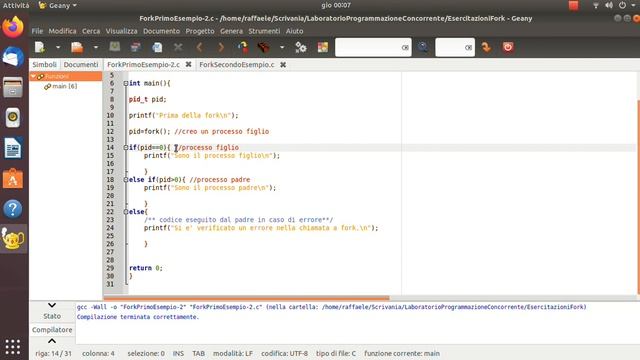Screen dimensions: 640x360
Task: Open the Visualizza menu
Action: click(122, 31)
